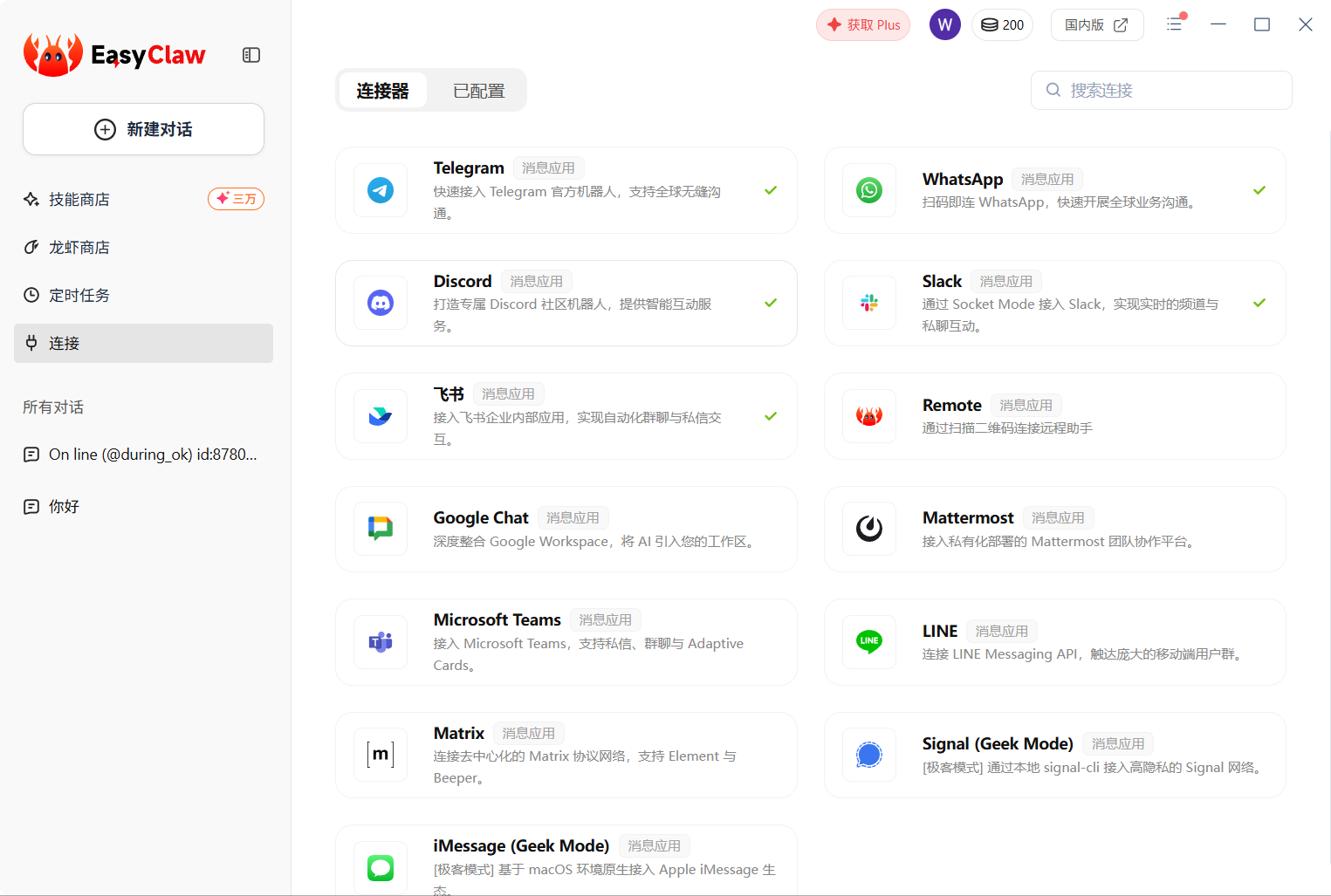1331x896 pixels.
Task: Click the 新建对话 button
Action: click(142, 128)
